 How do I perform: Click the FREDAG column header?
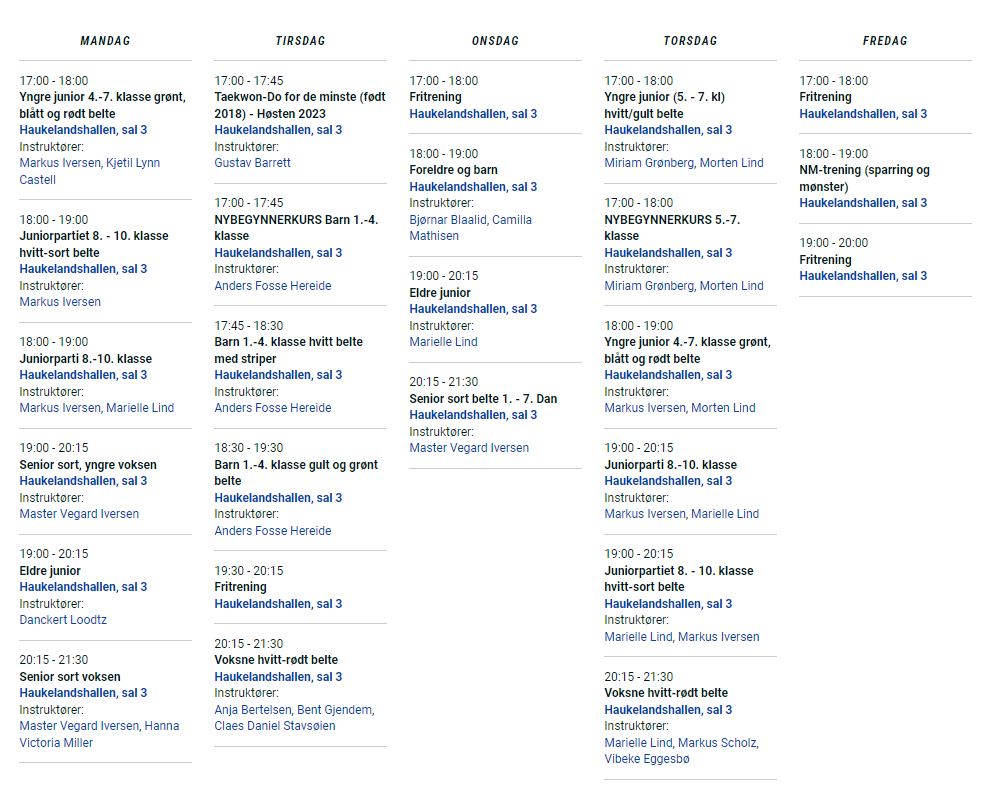tap(885, 40)
